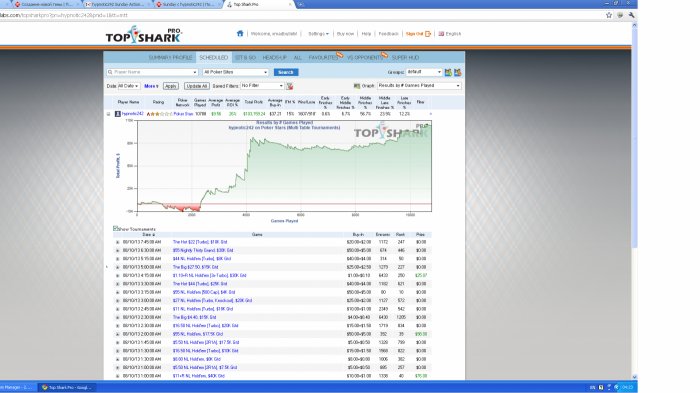
Task: Click the Apply button
Action: 171,86
